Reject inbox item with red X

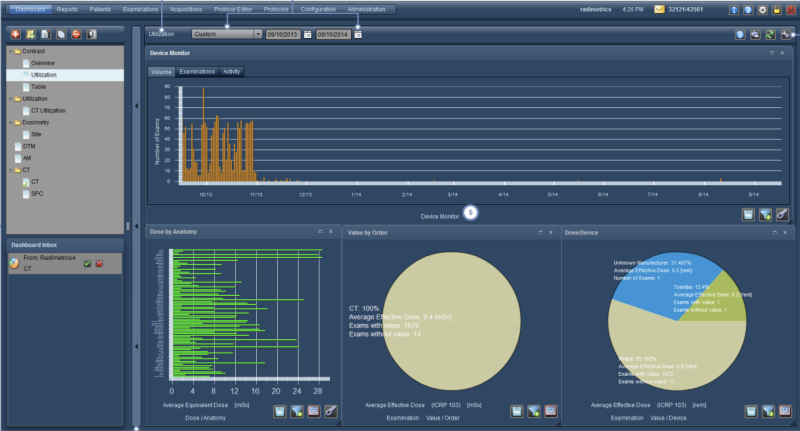click(x=100, y=263)
